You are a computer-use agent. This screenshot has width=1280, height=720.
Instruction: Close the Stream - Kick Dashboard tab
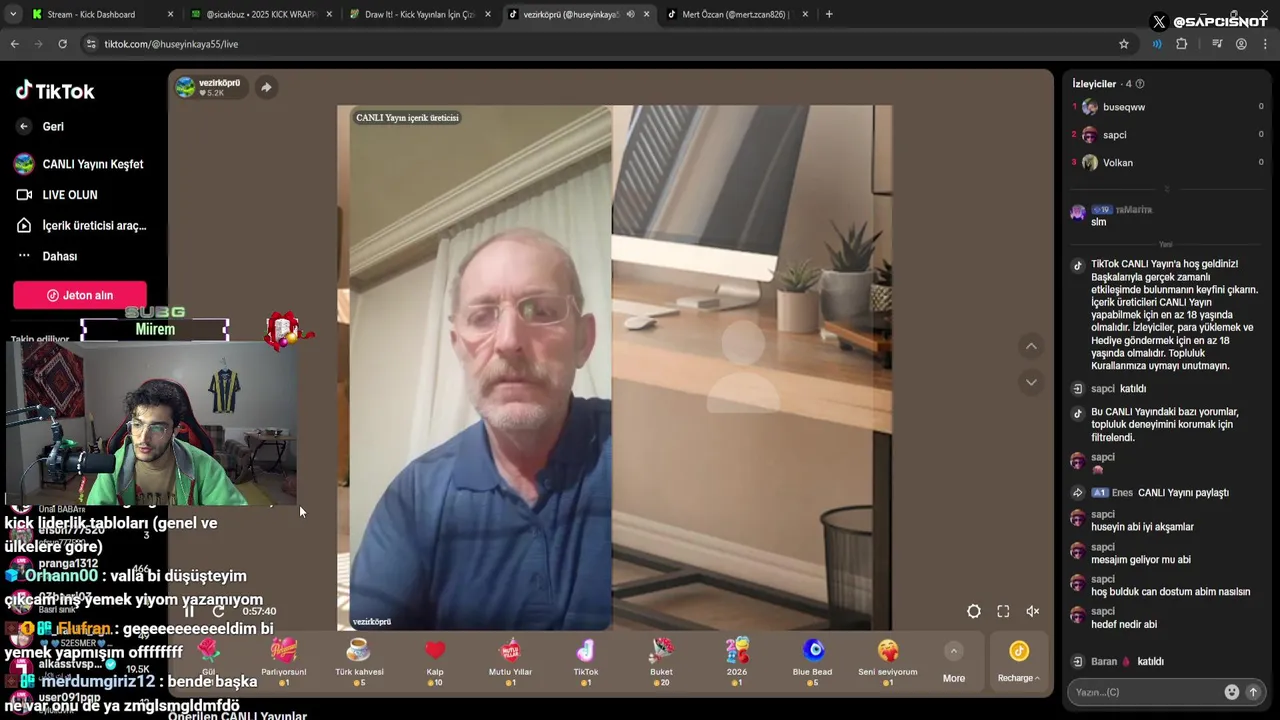[x=170, y=14]
